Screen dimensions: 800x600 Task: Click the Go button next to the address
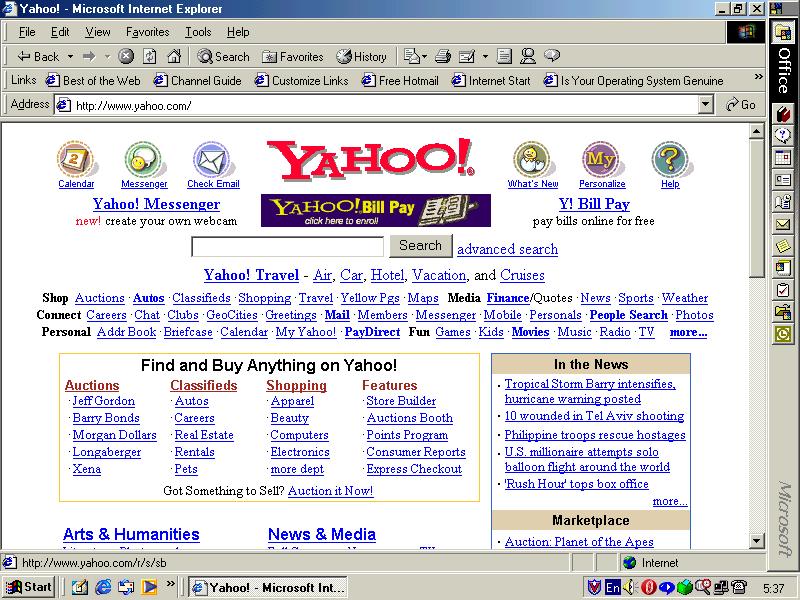[x=741, y=105]
